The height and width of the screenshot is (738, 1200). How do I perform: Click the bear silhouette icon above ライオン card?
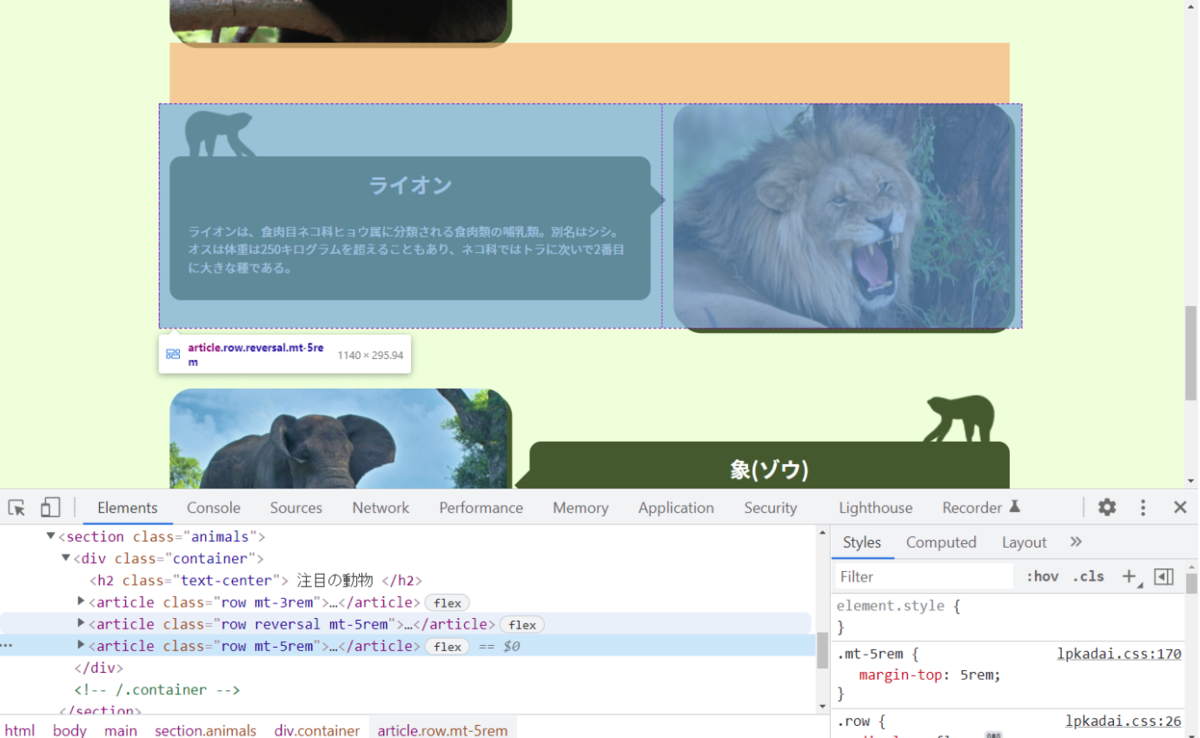pyautogui.click(x=219, y=134)
